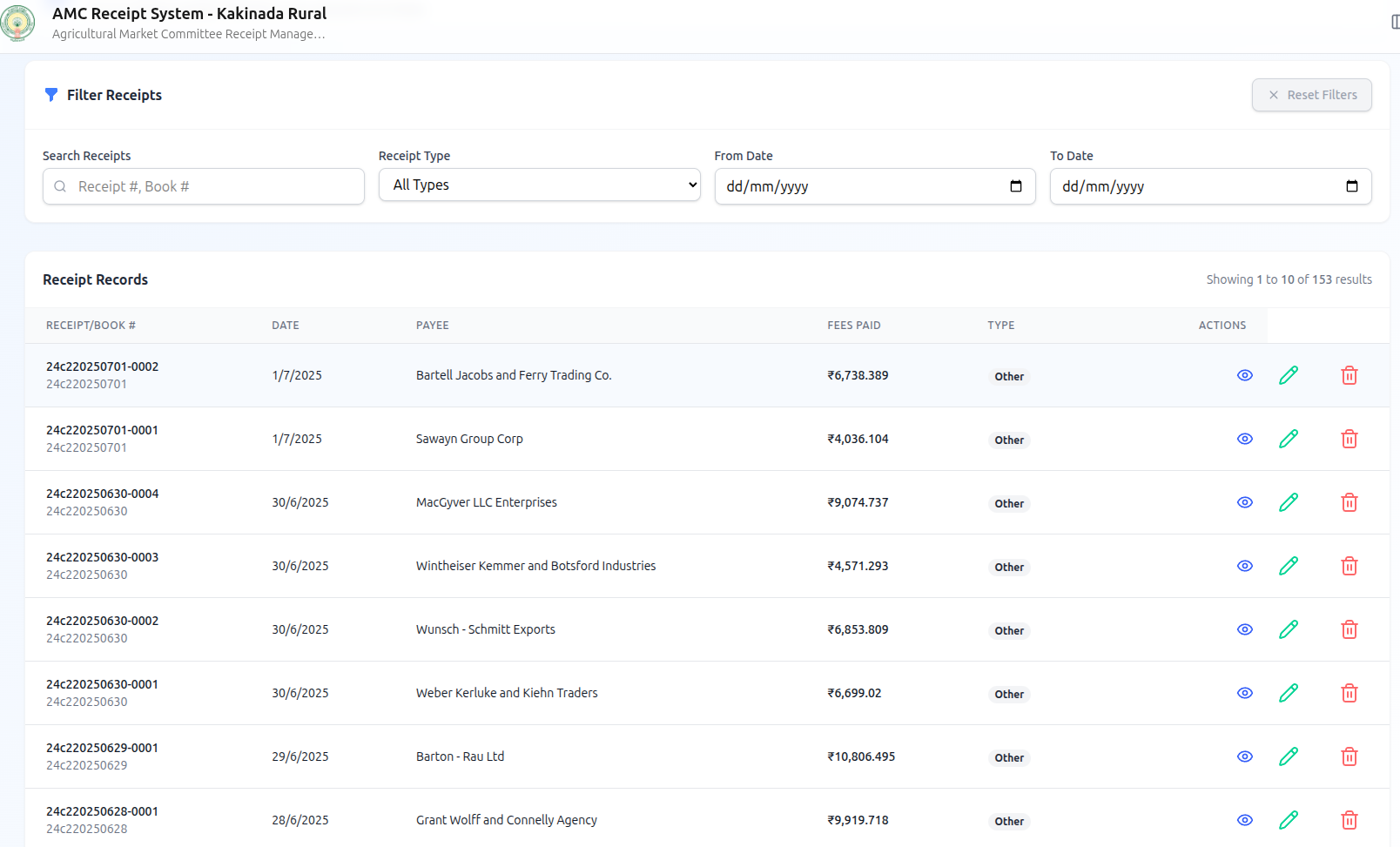Click the ACTIONS column header
The image size is (1400, 847).
1222,326
